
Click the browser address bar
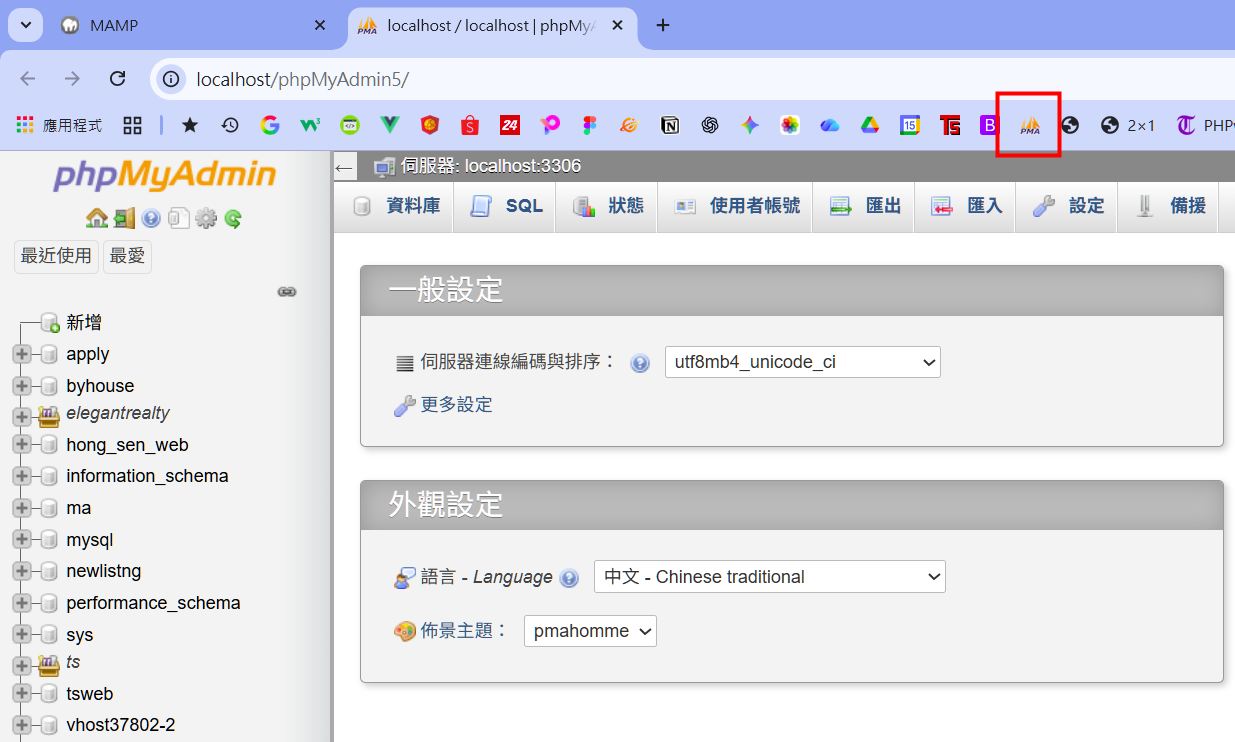click(x=600, y=79)
